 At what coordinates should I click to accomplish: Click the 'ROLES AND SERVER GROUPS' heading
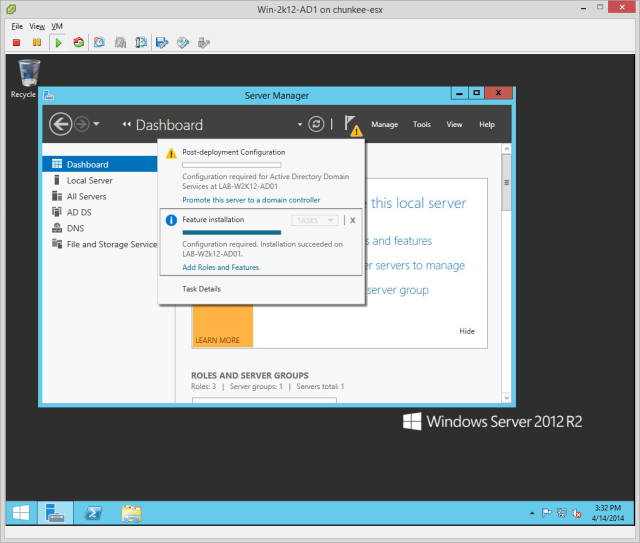click(x=250, y=376)
